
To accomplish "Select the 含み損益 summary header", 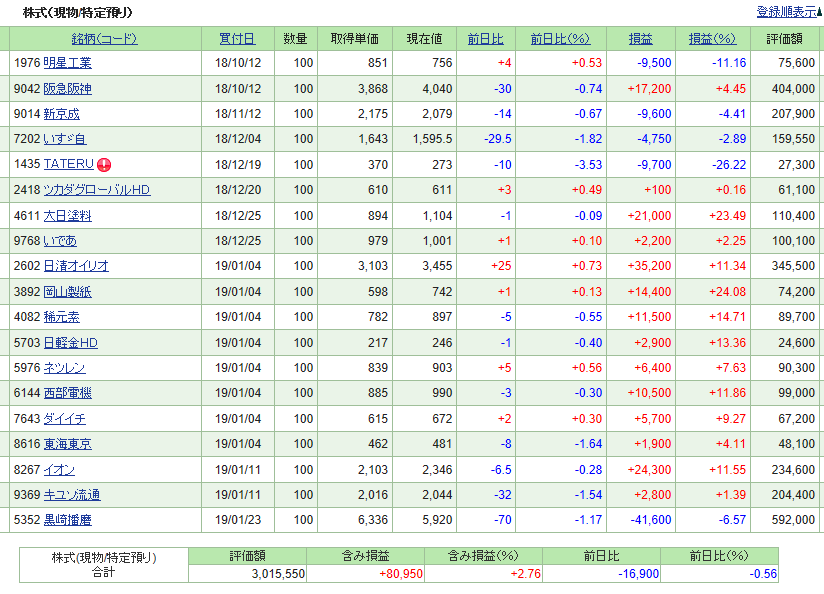I will (365, 556).
